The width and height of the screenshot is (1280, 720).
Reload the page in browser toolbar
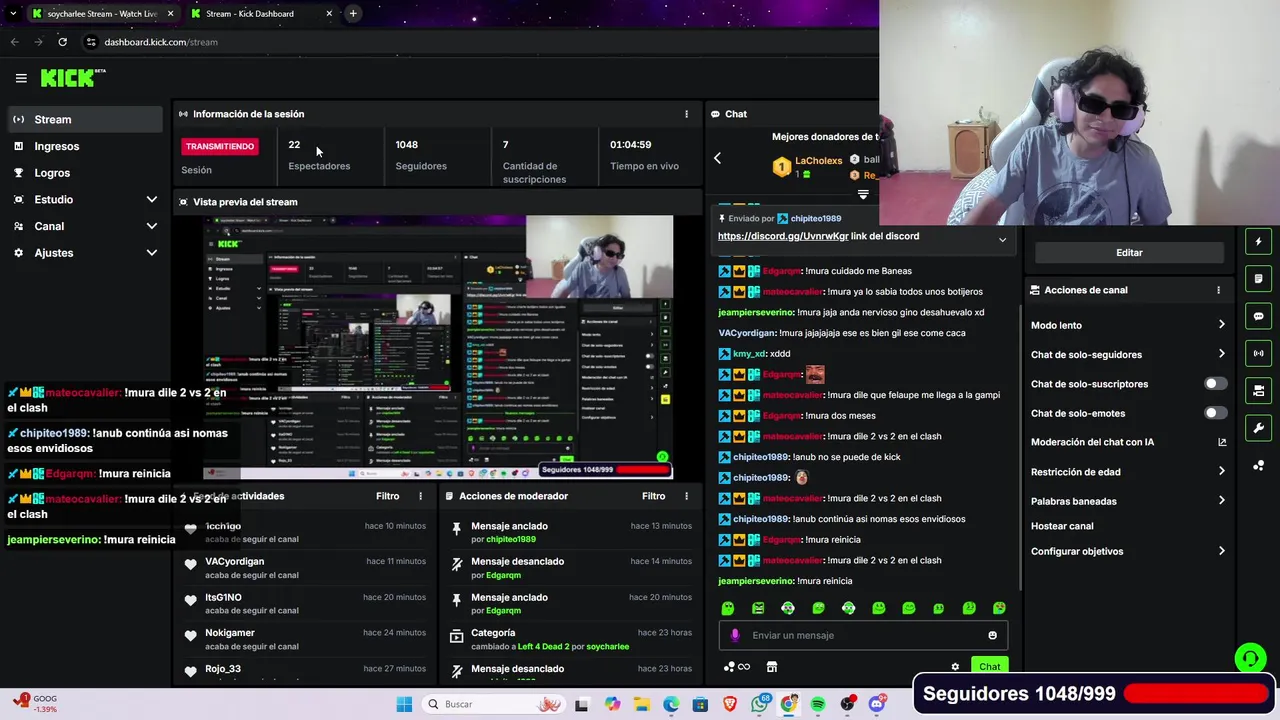[x=62, y=42]
